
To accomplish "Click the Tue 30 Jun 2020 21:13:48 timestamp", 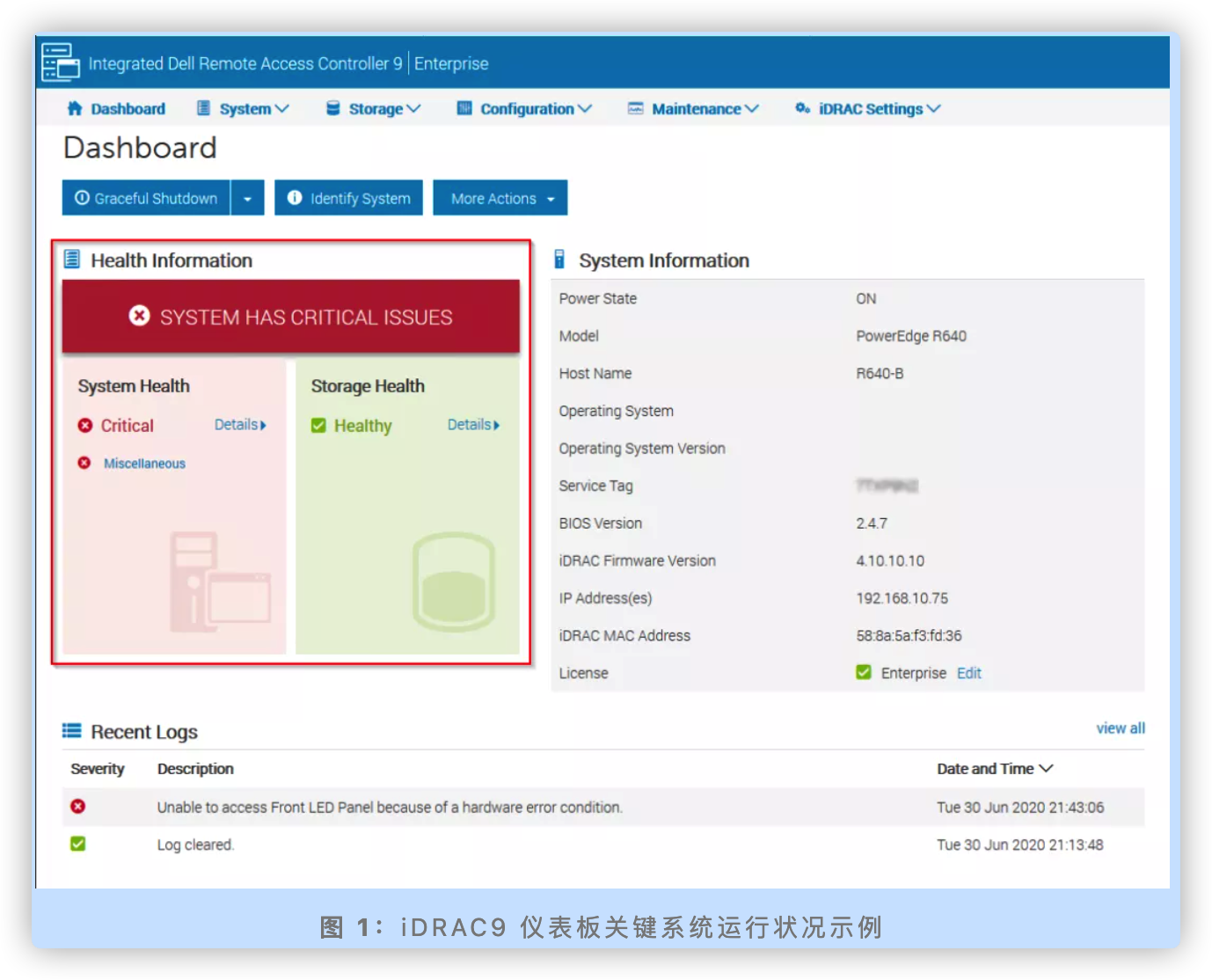I will point(1020,845).
